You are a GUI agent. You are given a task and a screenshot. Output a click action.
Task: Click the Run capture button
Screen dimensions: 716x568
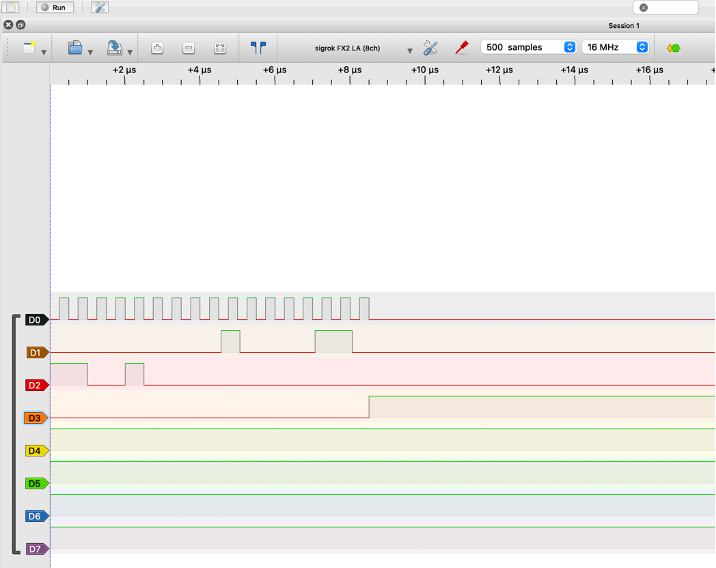point(55,7)
